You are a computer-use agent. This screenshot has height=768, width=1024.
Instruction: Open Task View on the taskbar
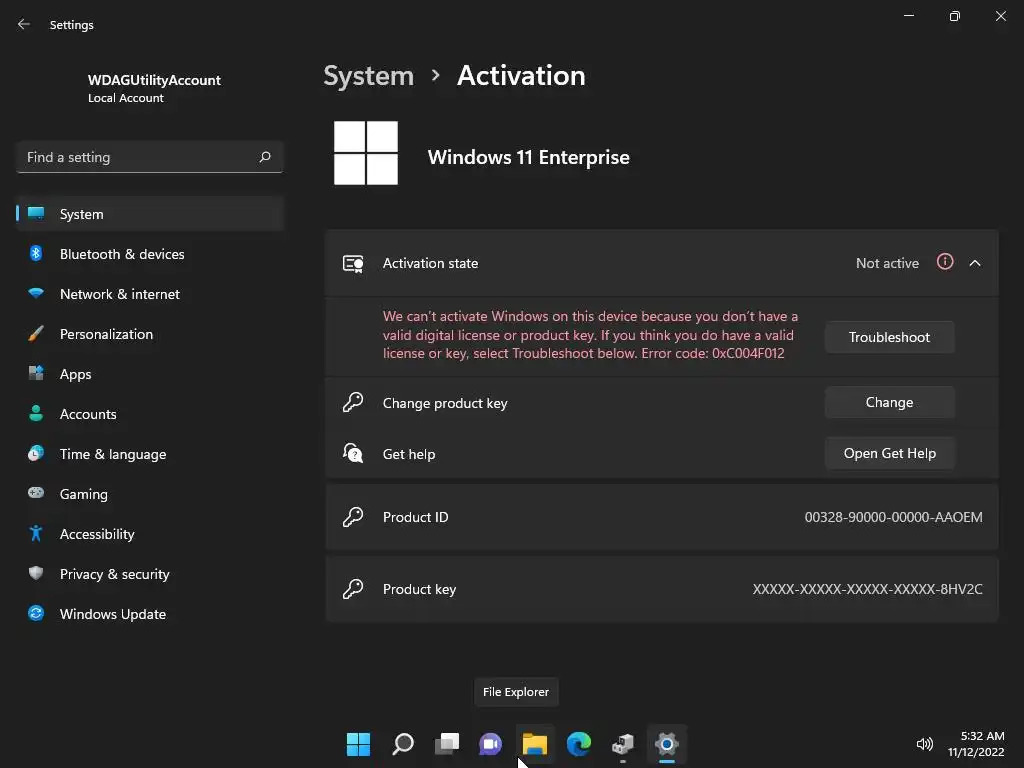447,744
